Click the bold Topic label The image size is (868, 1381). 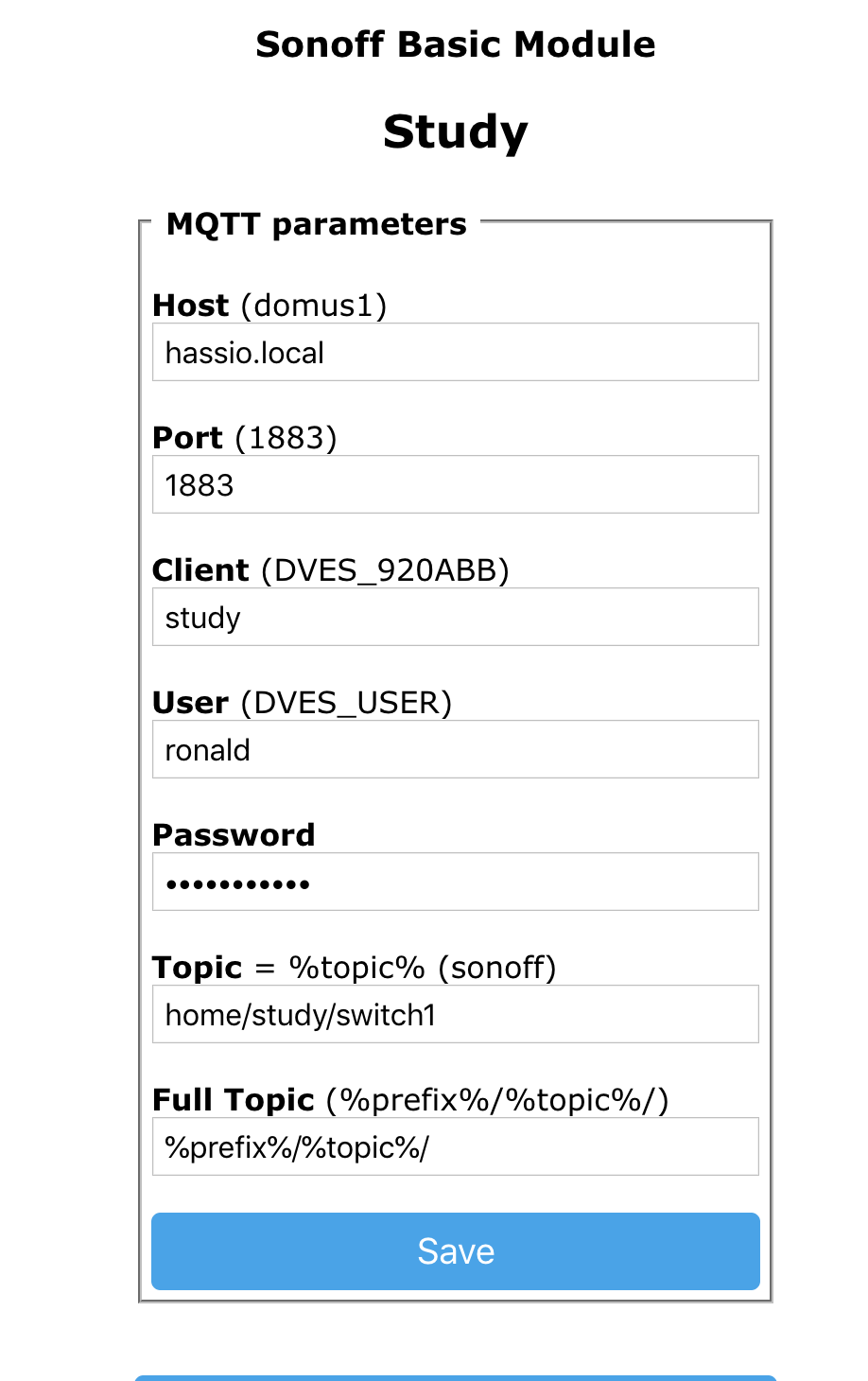[198, 968]
